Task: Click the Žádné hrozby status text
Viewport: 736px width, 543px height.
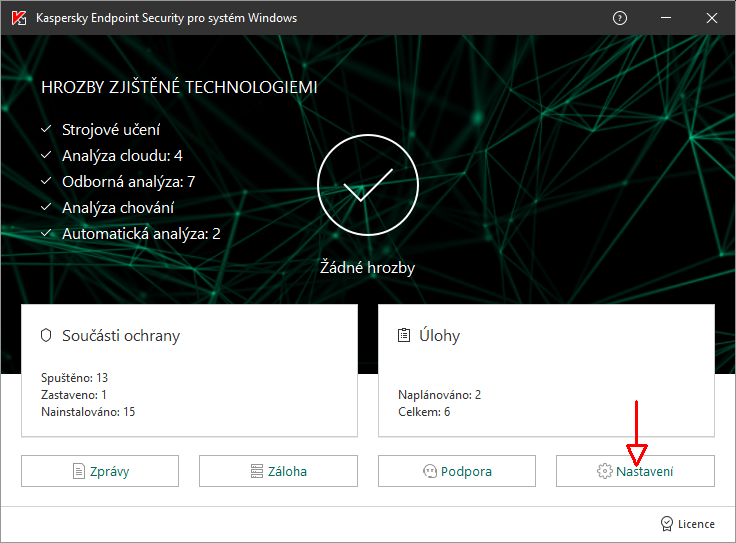Action: [368, 268]
